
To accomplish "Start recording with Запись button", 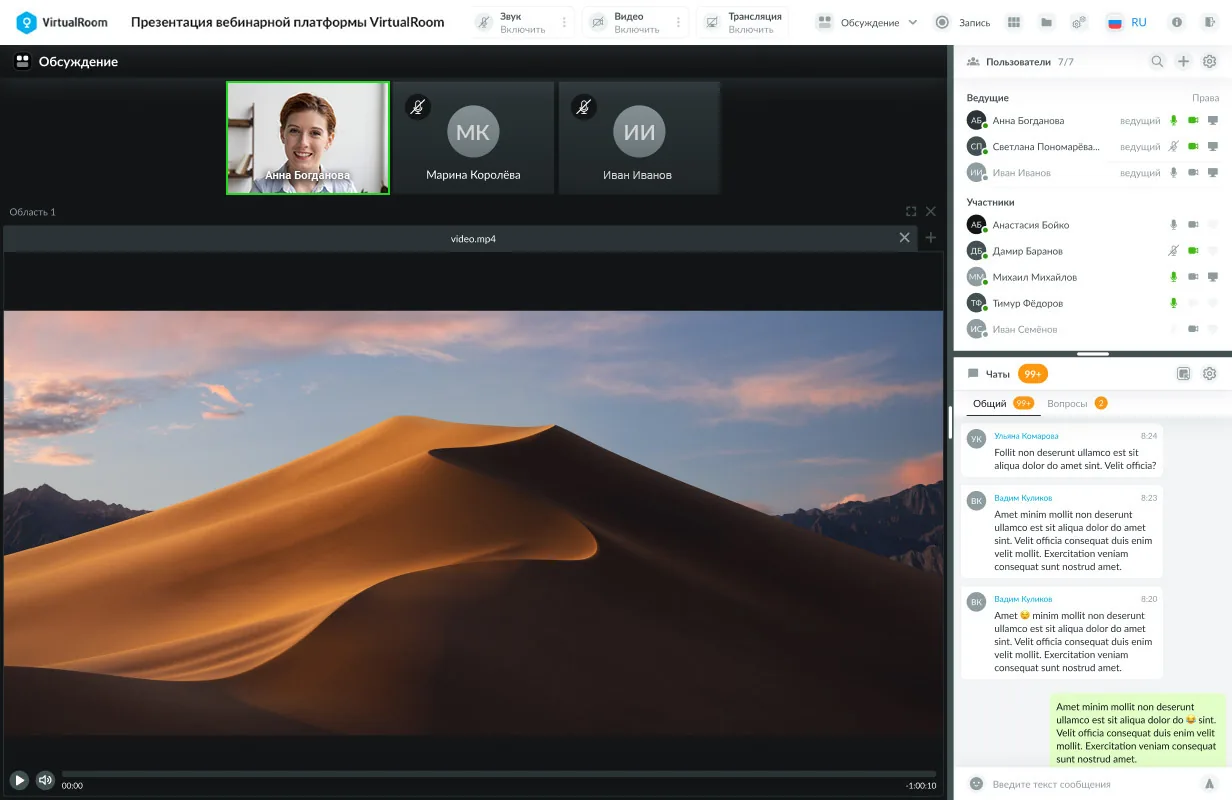I will point(963,22).
